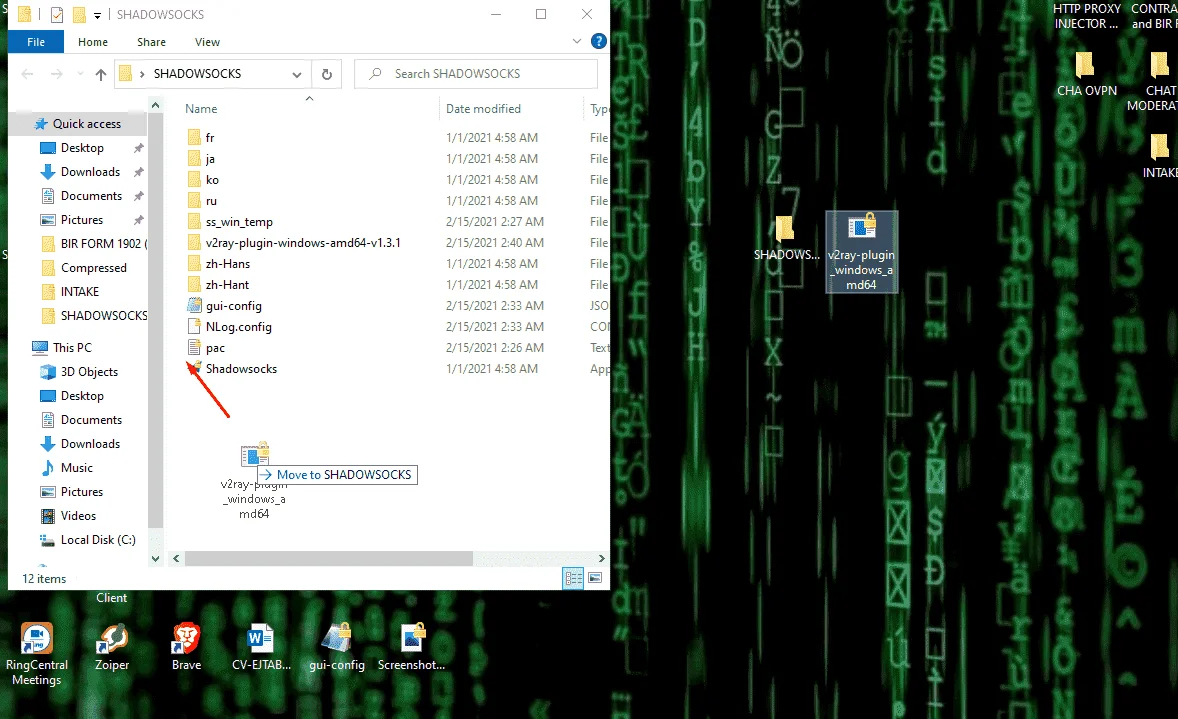Open Local Disk (C:) in sidebar
Viewport: 1178px width, 719px height.
coord(98,540)
